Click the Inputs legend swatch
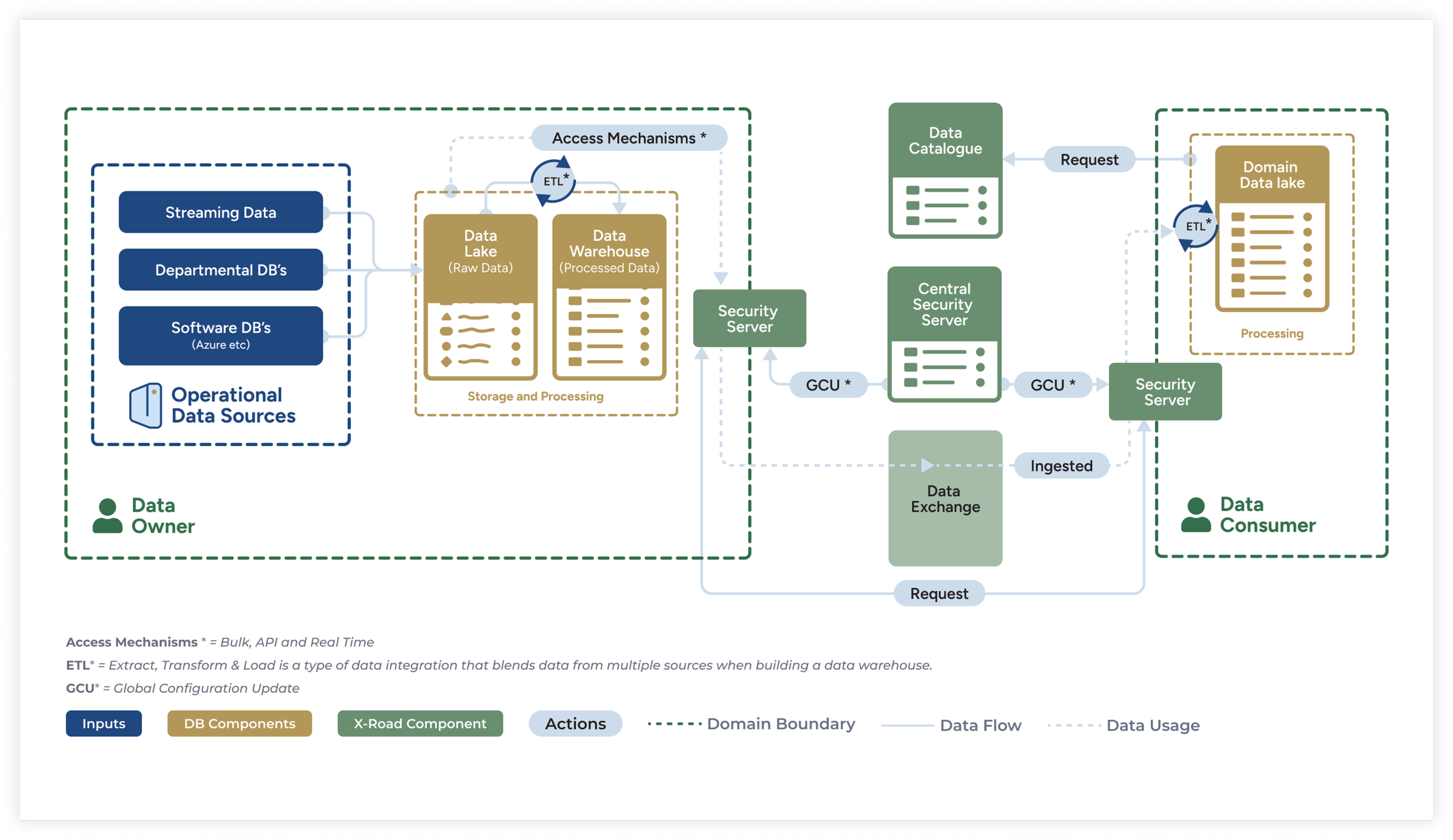The width and height of the screenshot is (1453, 840). click(x=103, y=724)
